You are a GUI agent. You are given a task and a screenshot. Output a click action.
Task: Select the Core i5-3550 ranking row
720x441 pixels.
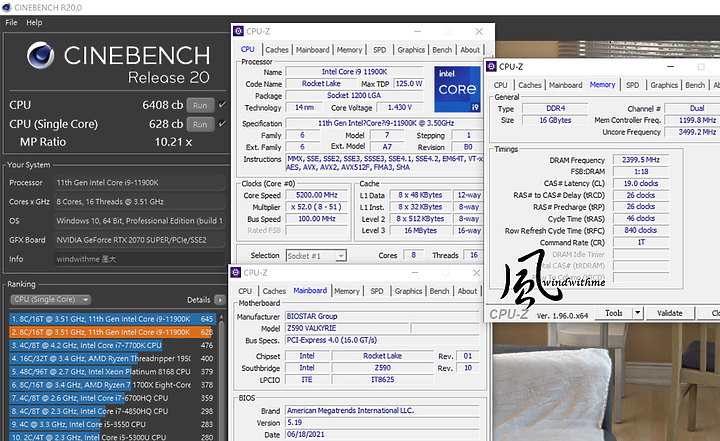(x=112, y=424)
